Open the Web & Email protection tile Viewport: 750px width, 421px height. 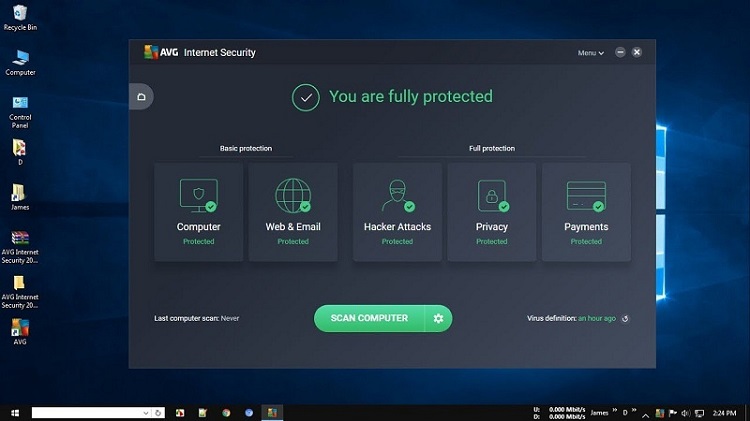[293, 212]
